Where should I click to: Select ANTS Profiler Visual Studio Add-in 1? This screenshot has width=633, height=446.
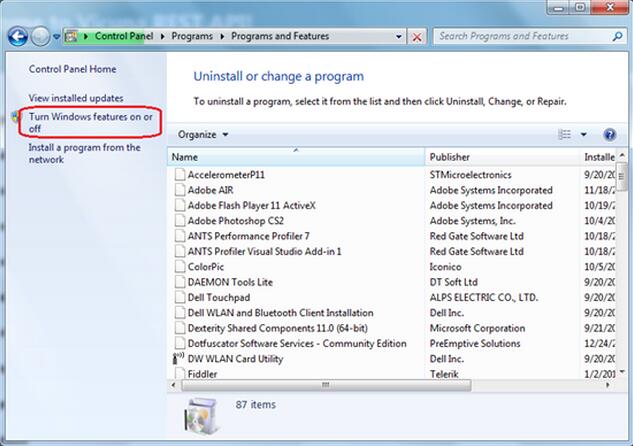(x=264, y=251)
